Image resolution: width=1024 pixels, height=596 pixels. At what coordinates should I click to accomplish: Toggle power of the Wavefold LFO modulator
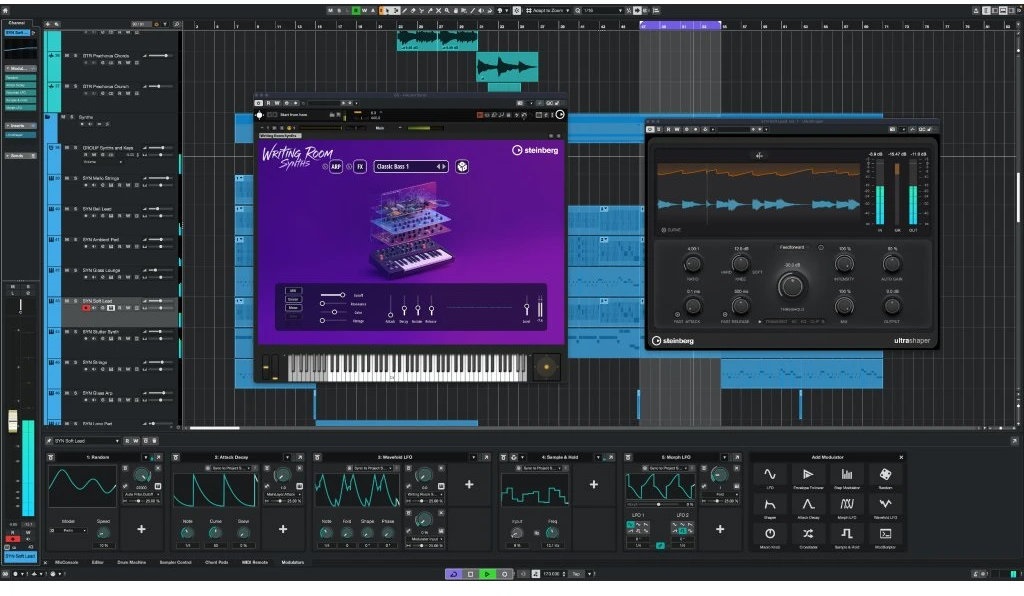(317, 458)
